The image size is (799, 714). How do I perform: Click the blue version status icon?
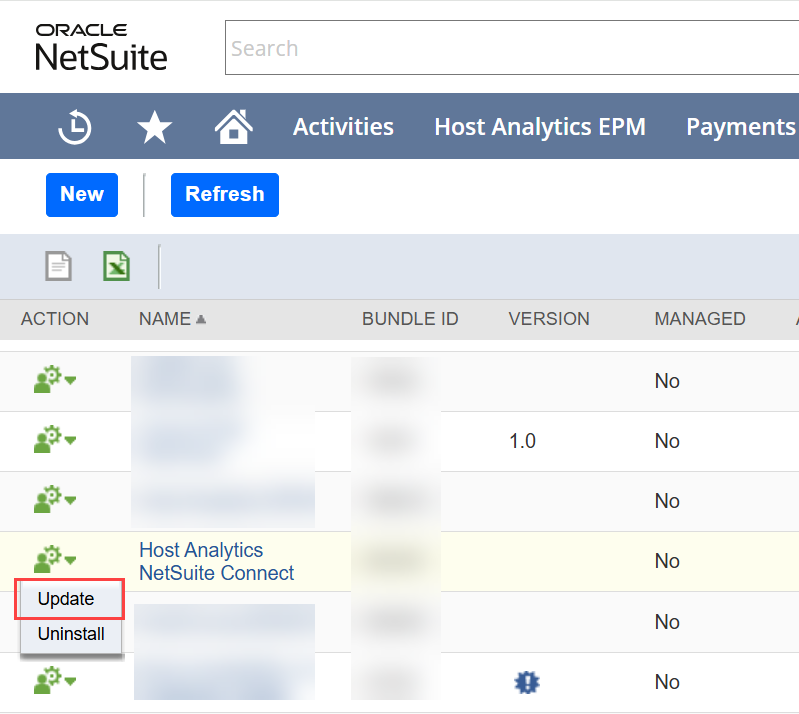click(527, 682)
